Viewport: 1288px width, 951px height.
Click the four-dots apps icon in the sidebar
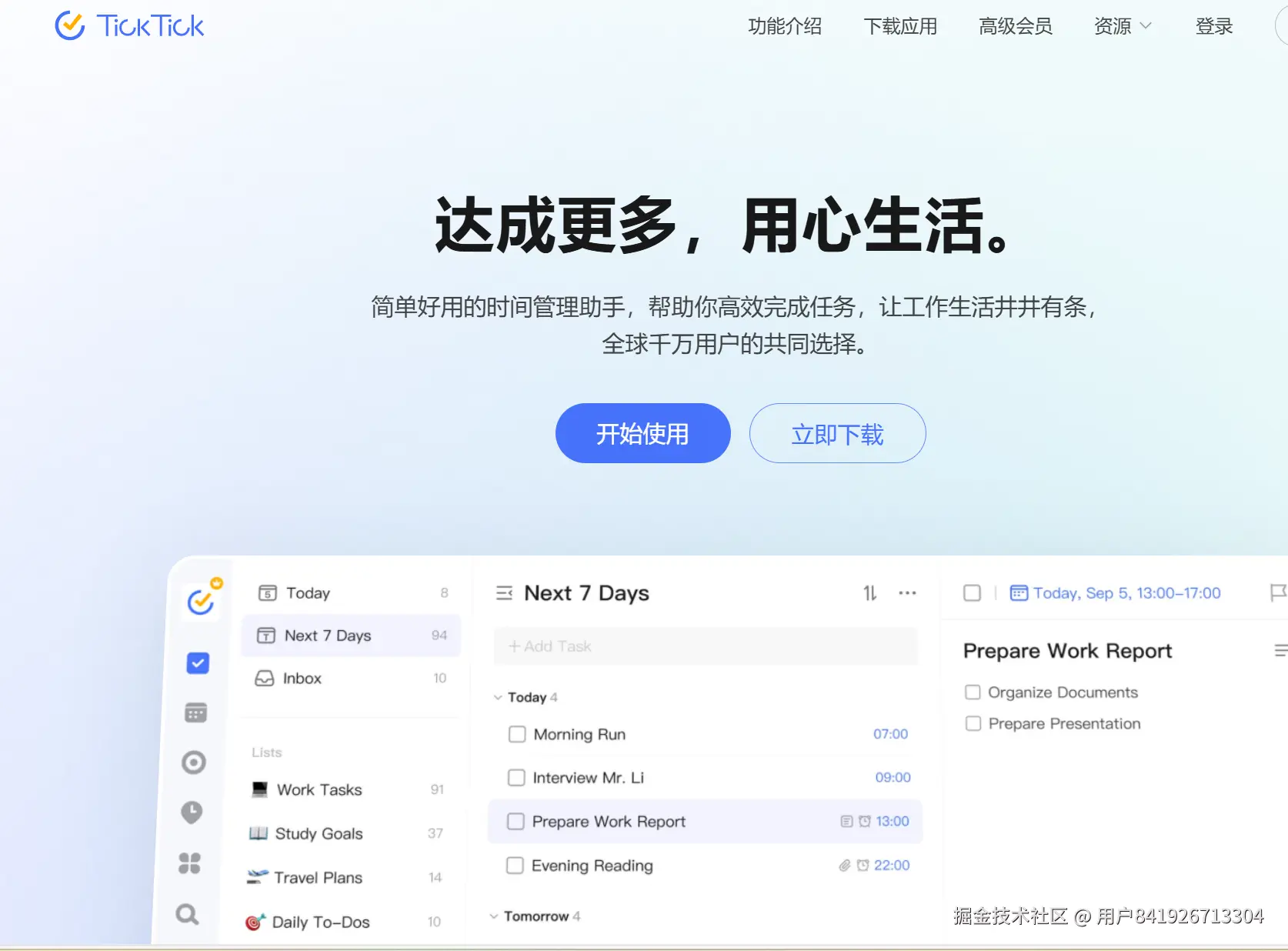[x=189, y=863]
